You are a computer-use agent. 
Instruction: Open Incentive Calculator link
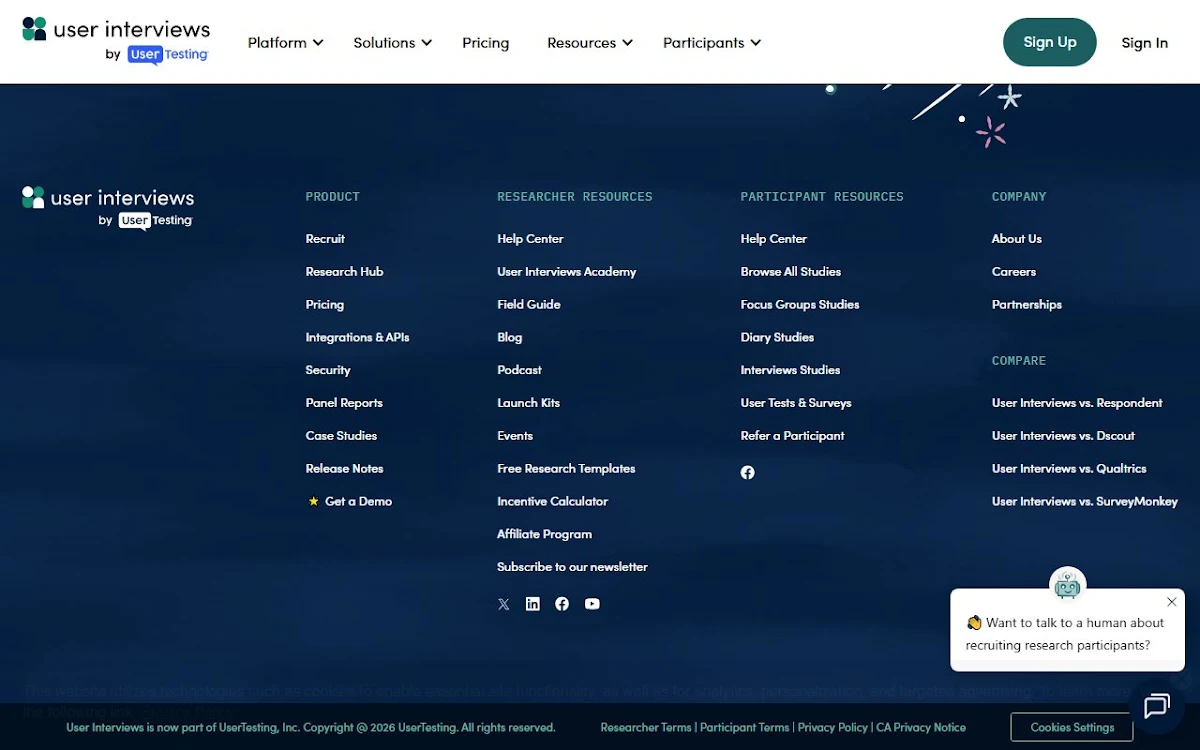coord(553,501)
